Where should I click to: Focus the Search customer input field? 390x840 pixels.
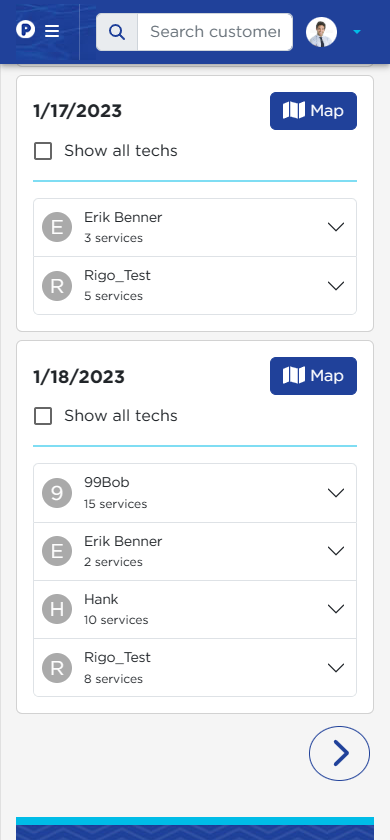click(215, 32)
